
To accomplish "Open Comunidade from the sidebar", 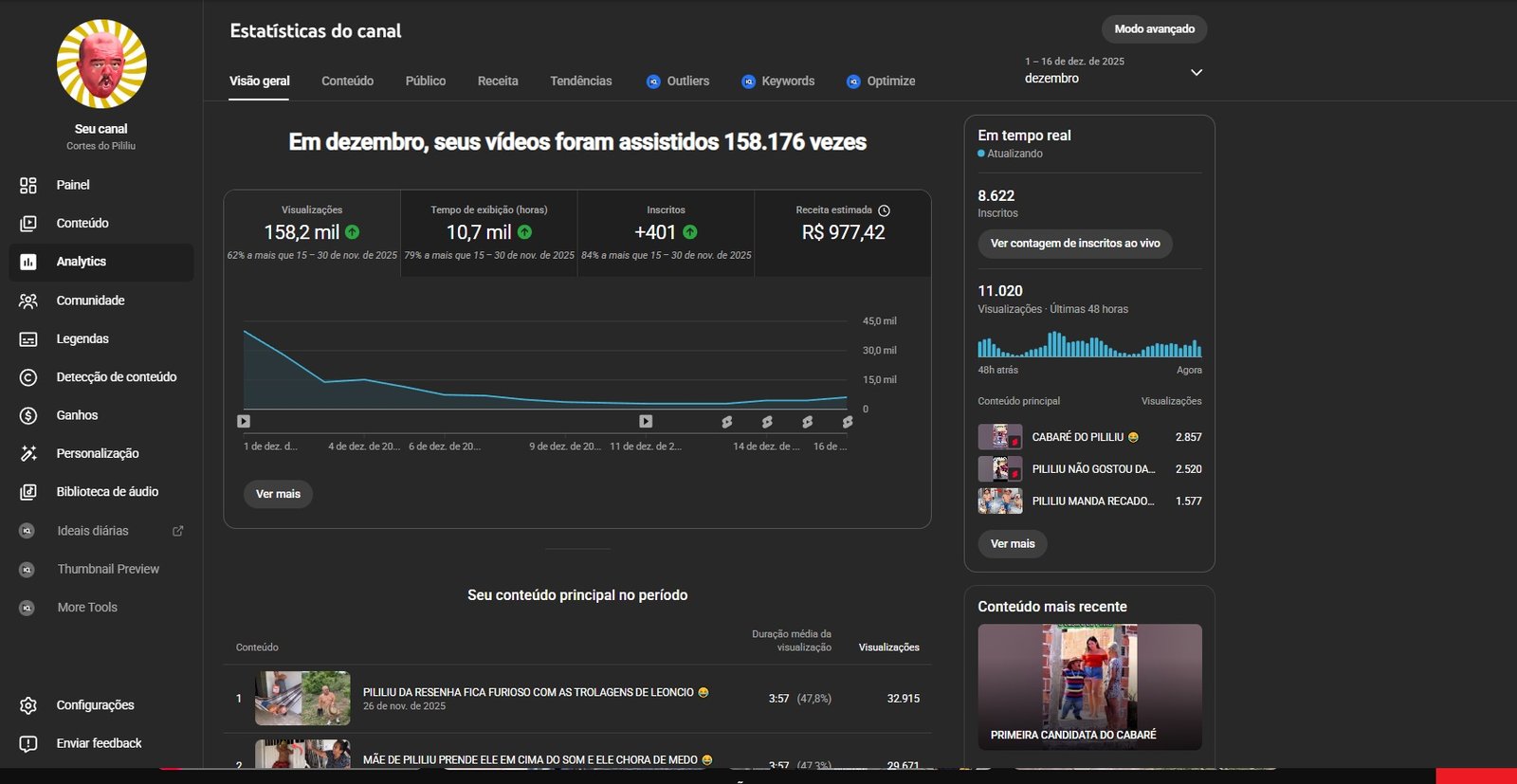I will coord(28,301).
